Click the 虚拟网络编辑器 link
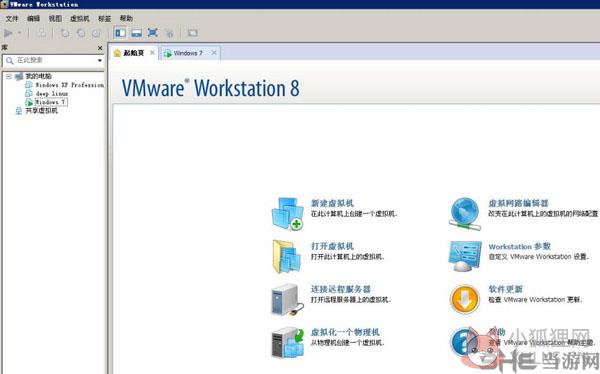Viewport: 600px width, 374px height. [518, 203]
